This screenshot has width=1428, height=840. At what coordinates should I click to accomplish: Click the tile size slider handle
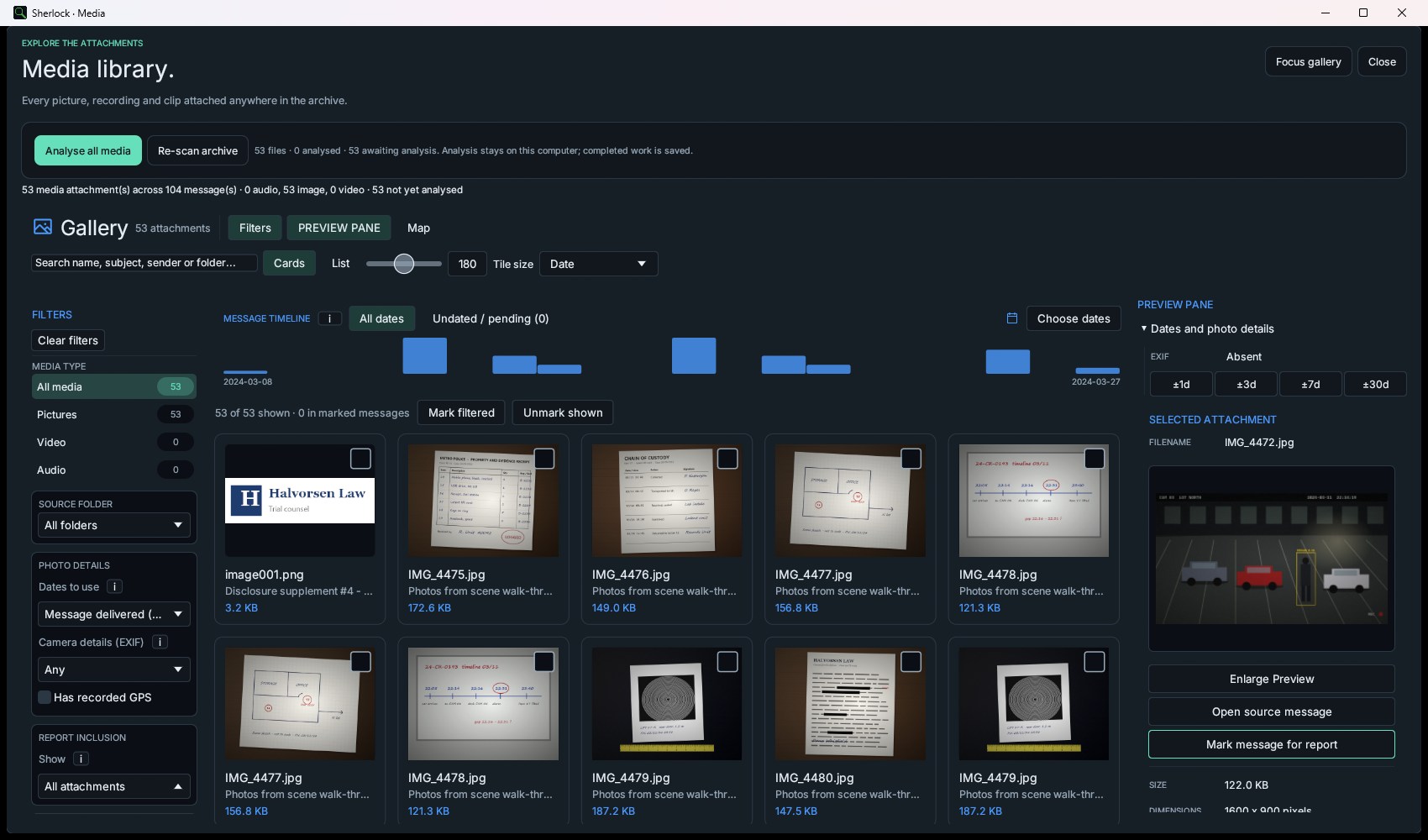coord(404,264)
